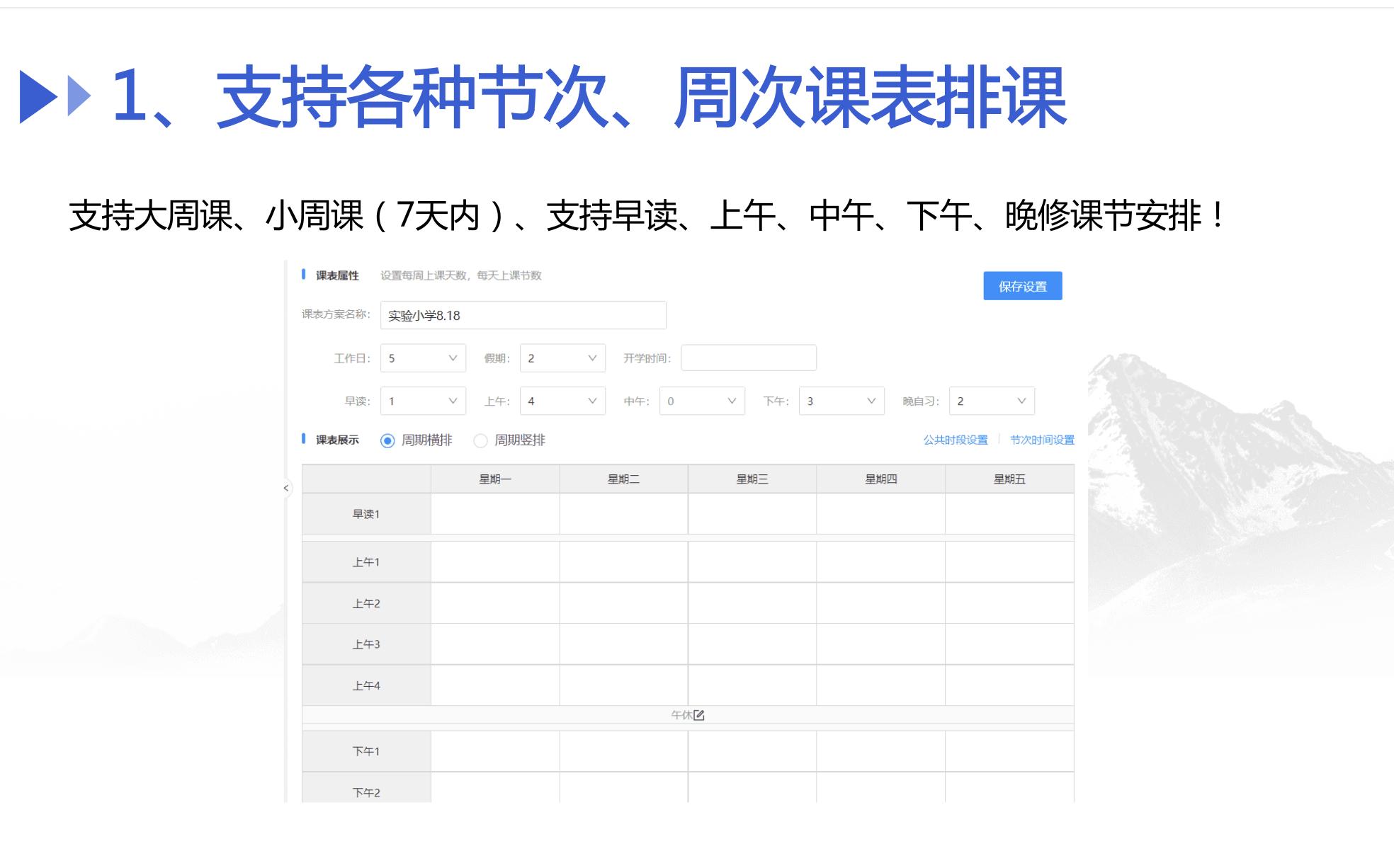Click the 上午4 row label
Viewport: 1394px width, 868px height.
click(365, 685)
